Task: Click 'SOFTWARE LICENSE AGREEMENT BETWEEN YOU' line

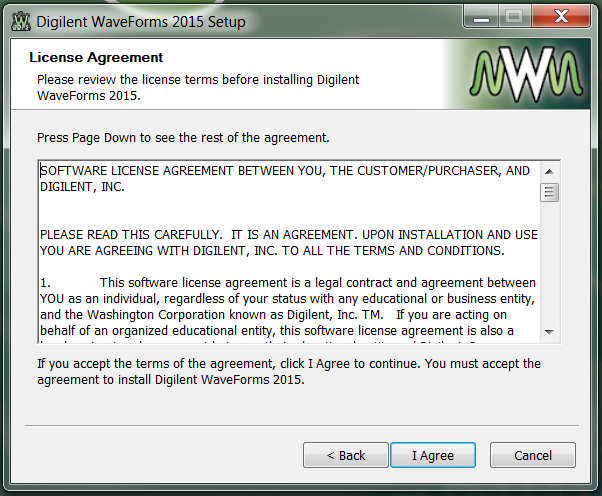Action: point(285,179)
